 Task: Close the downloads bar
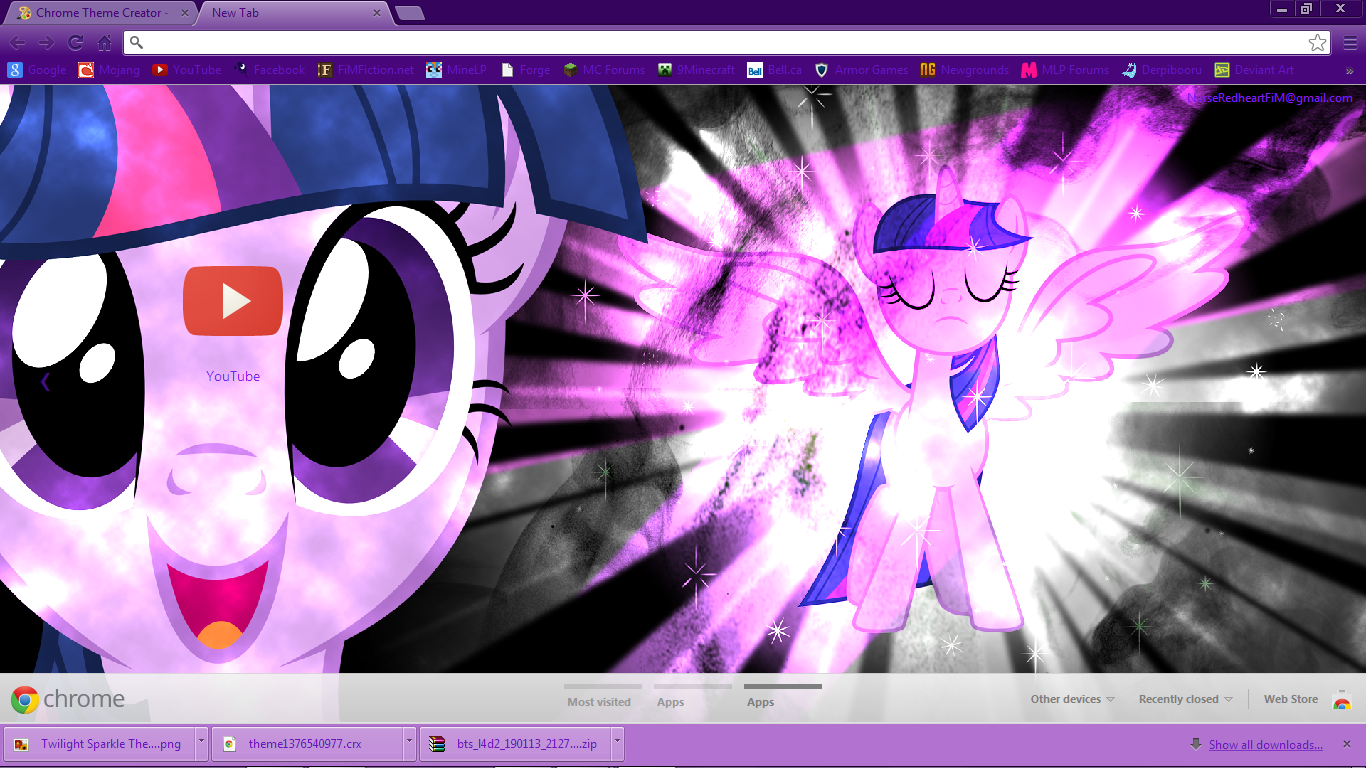[1347, 744]
